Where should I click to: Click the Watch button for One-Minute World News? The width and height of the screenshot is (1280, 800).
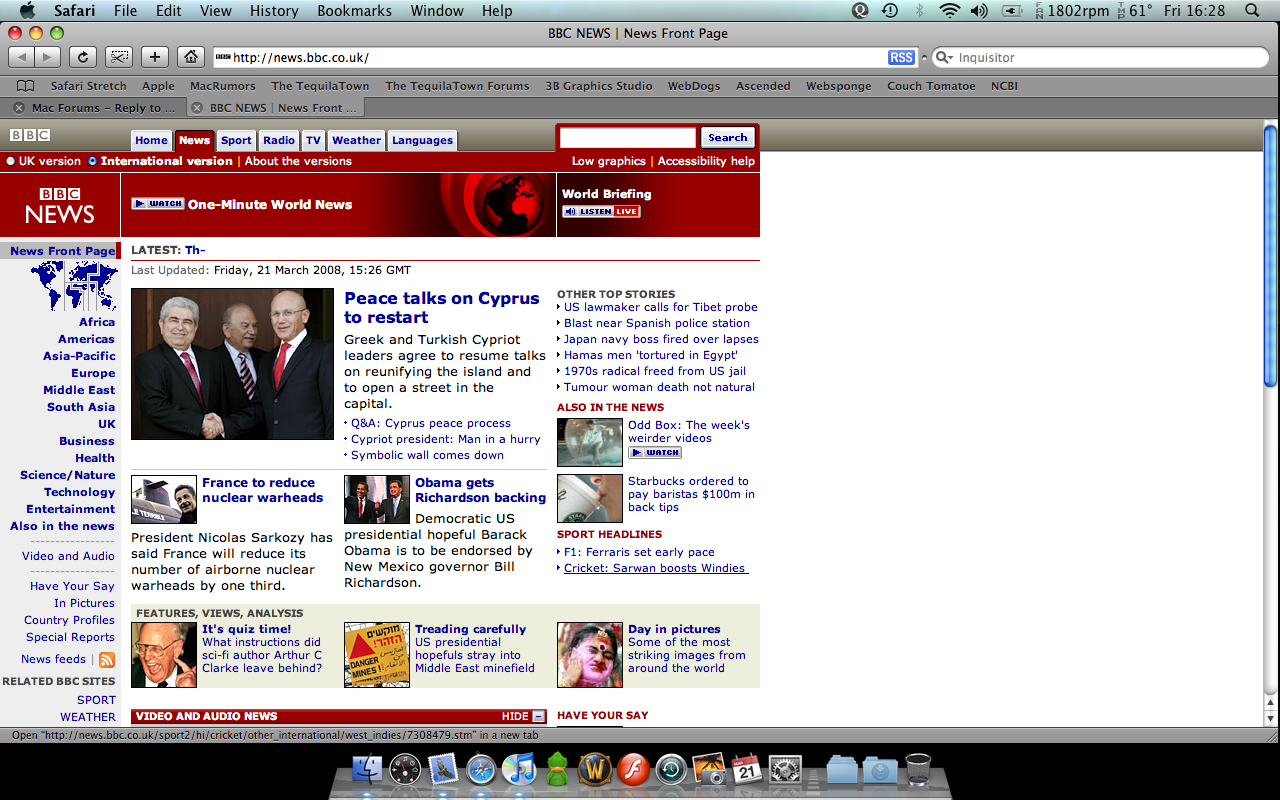coord(158,204)
